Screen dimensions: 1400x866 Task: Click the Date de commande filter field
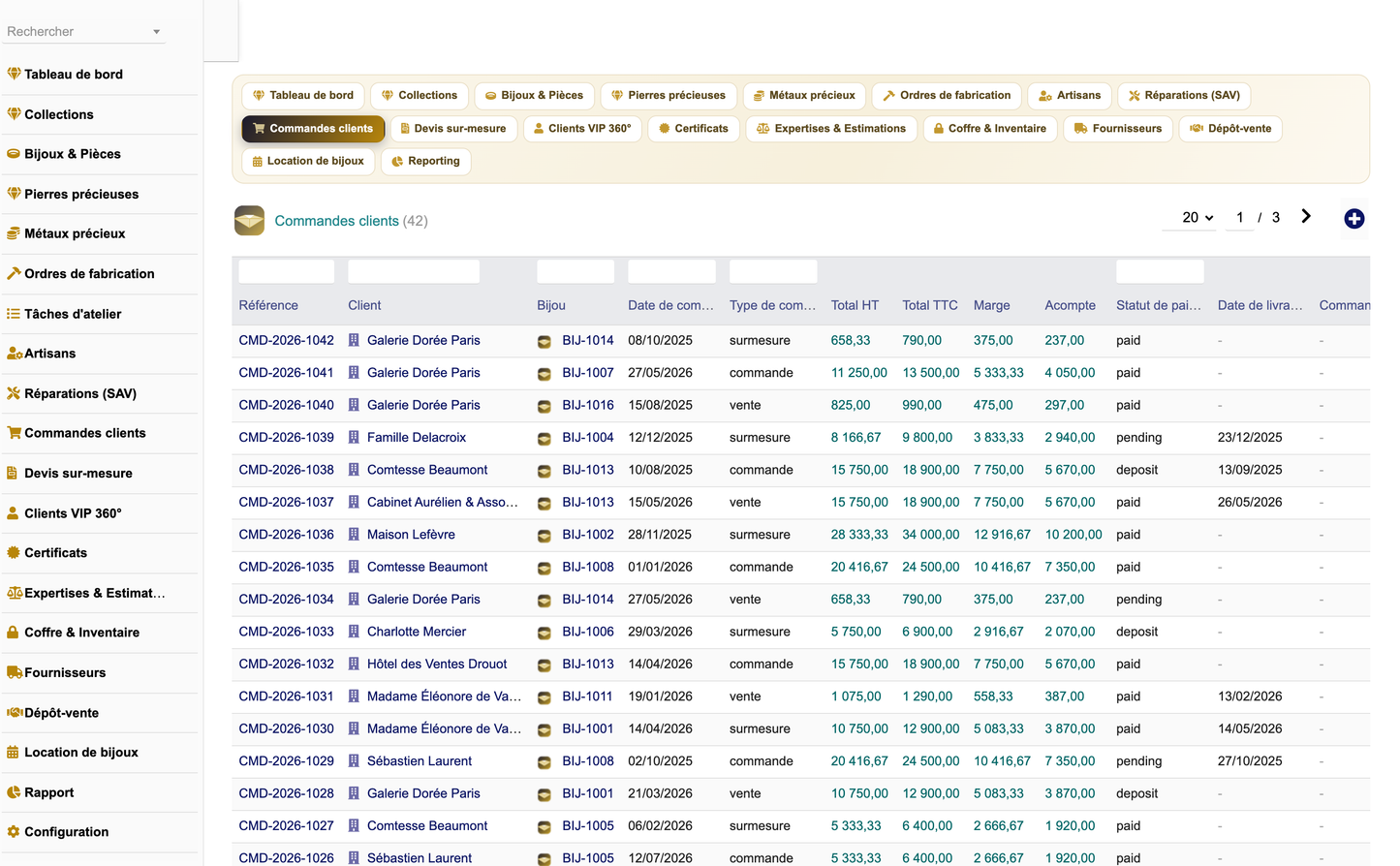(x=671, y=271)
